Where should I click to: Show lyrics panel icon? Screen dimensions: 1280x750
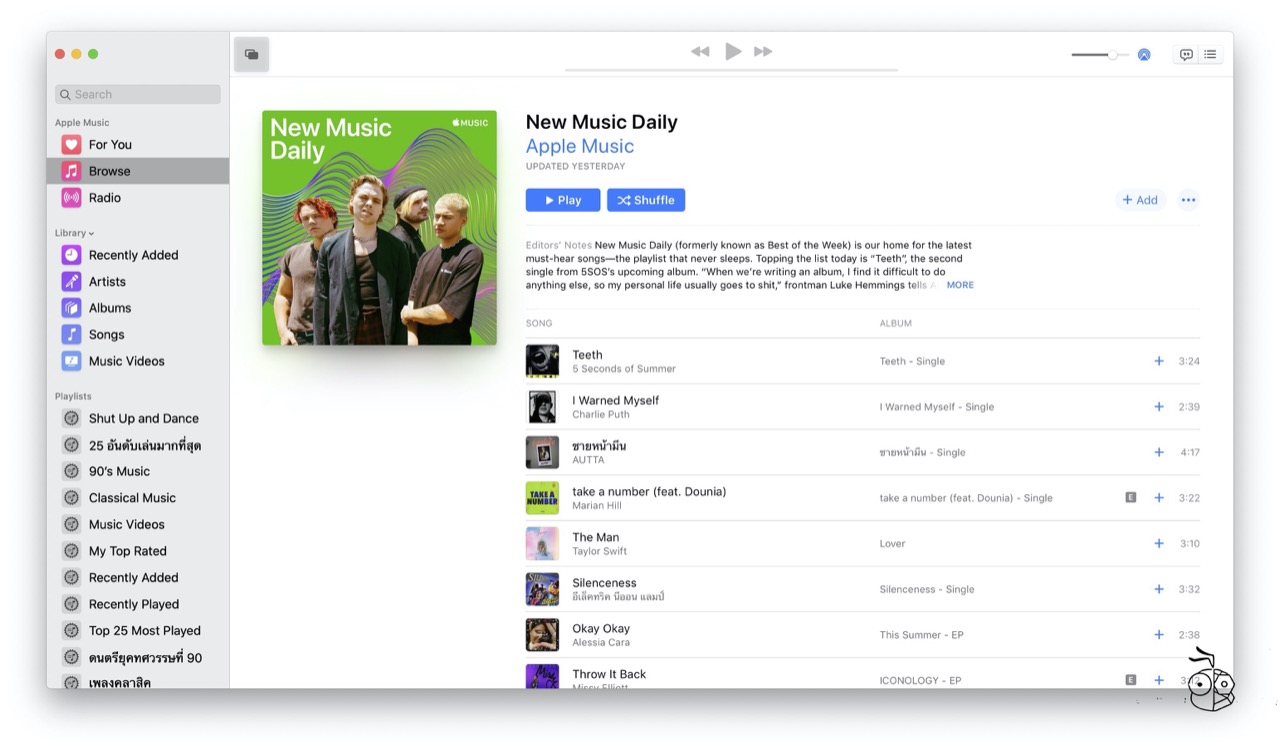point(1186,55)
